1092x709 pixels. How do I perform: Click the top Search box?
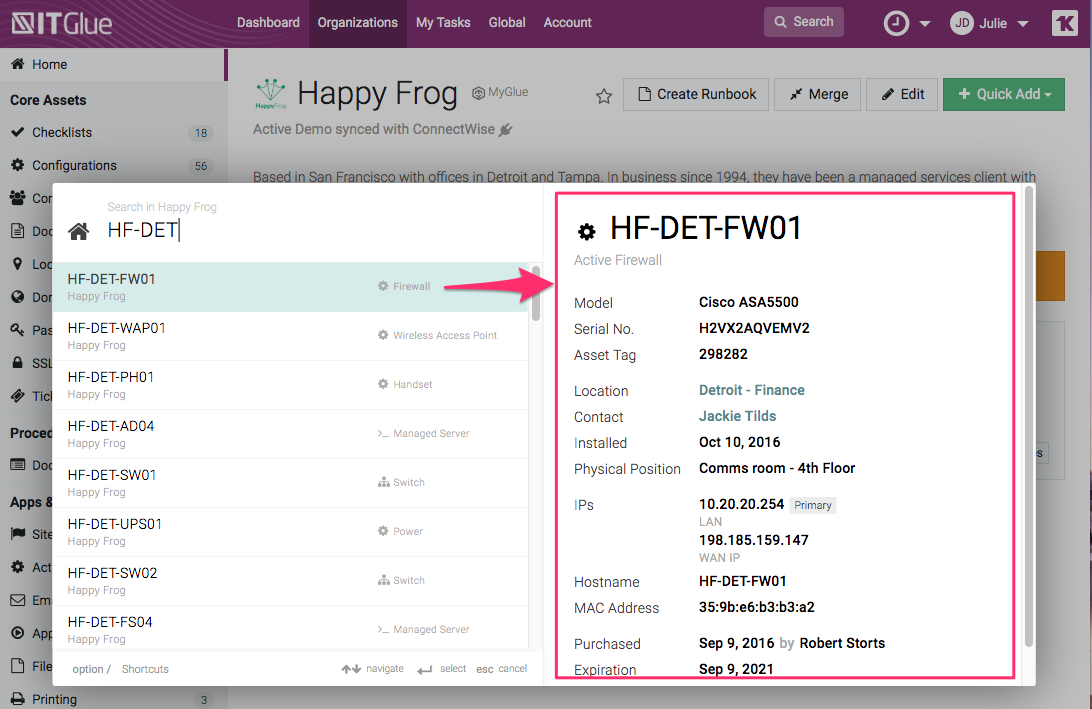804,22
